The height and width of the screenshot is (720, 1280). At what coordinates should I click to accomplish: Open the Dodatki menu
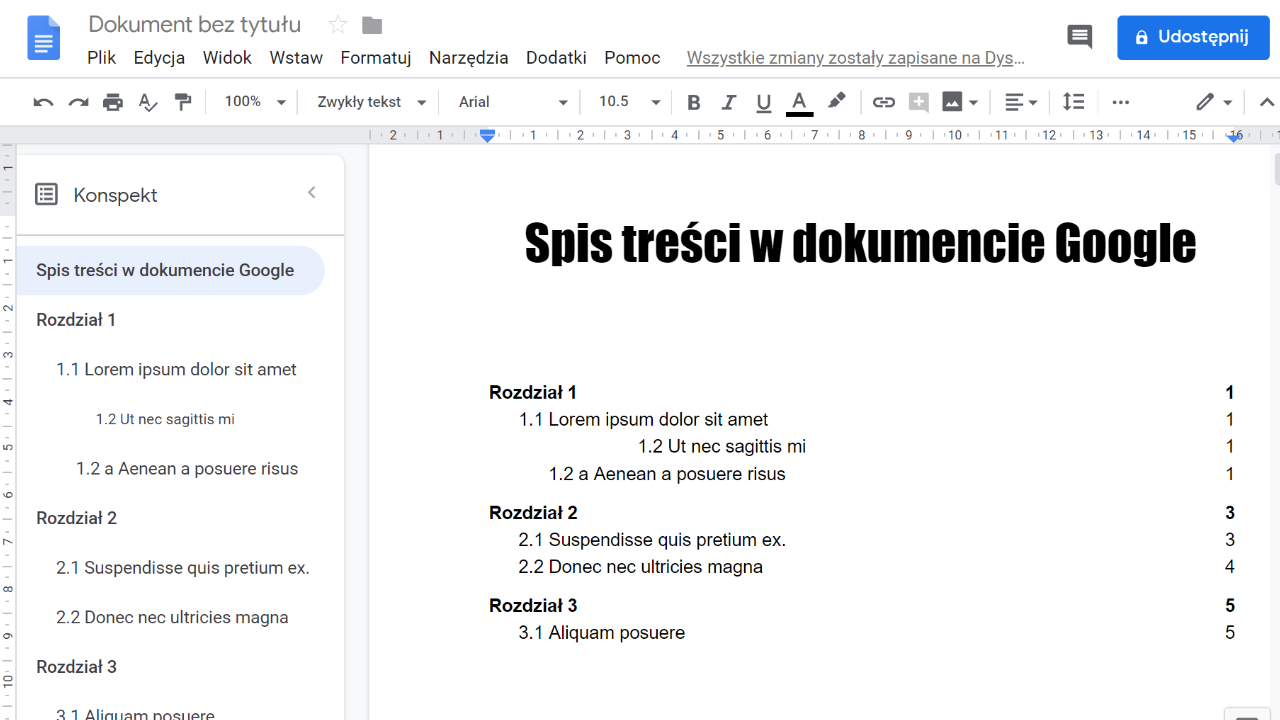click(556, 58)
